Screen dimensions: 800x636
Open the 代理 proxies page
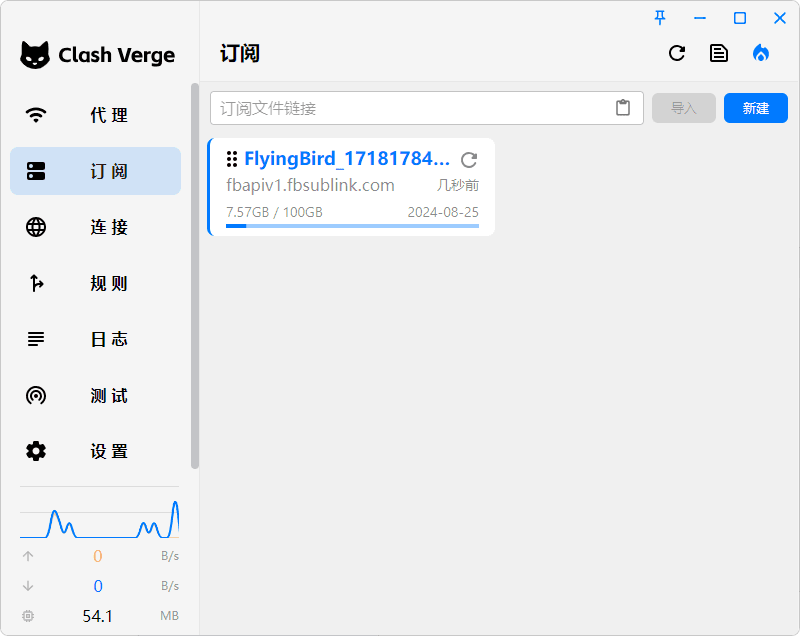coord(95,115)
